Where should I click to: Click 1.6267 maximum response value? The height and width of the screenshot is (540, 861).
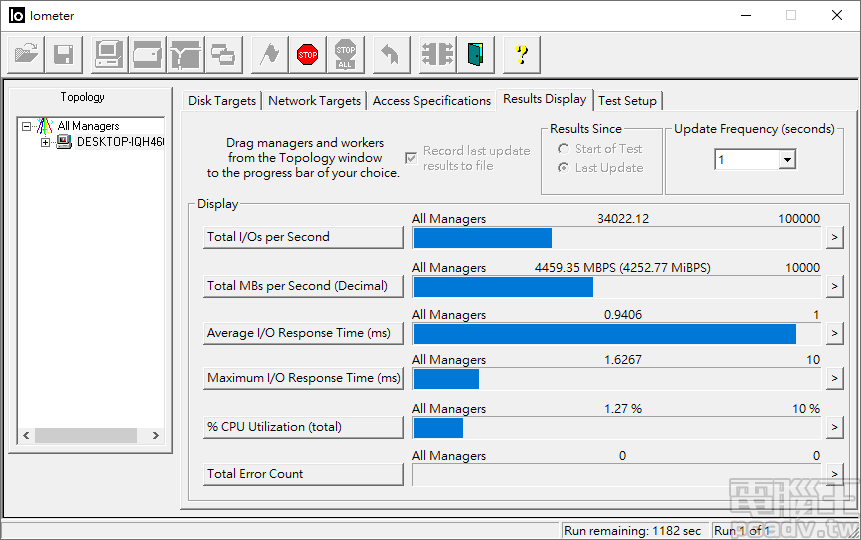click(x=623, y=360)
